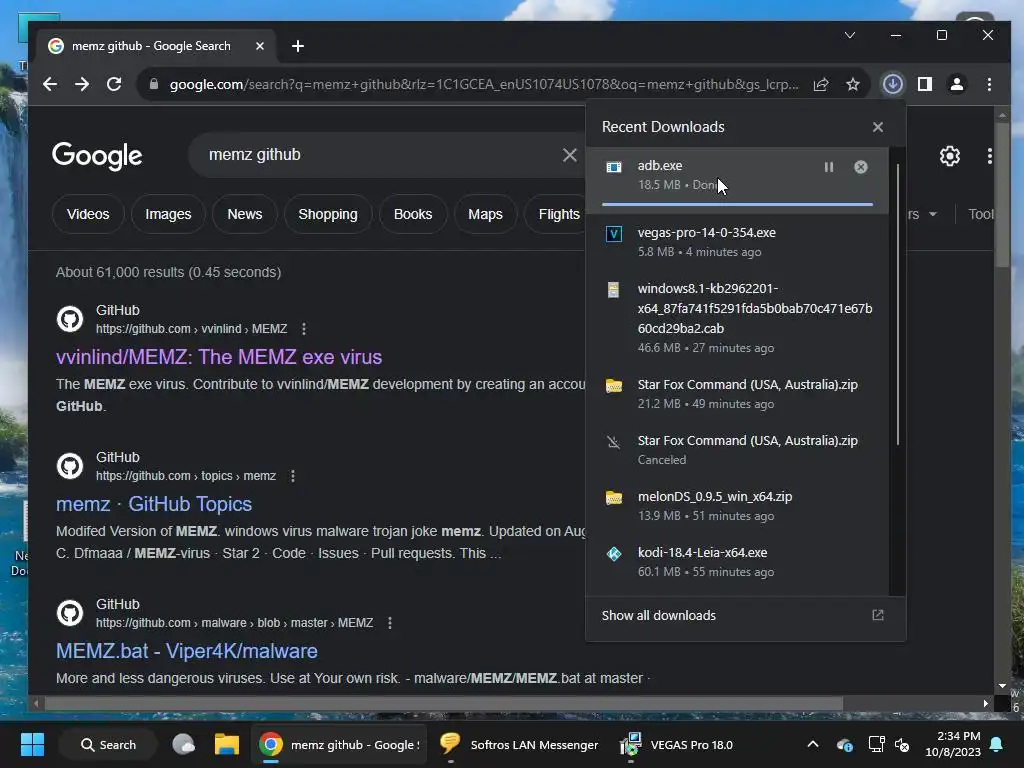Open the MEMZ.bat - Viper4K/malware result
1024x768 pixels.
[187, 651]
